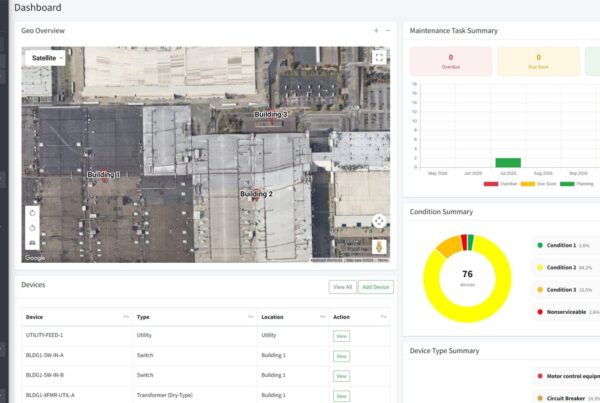The width and height of the screenshot is (600, 403).
Task: Select the UTILITY-FEED-1 device name
Action: coord(44,335)
